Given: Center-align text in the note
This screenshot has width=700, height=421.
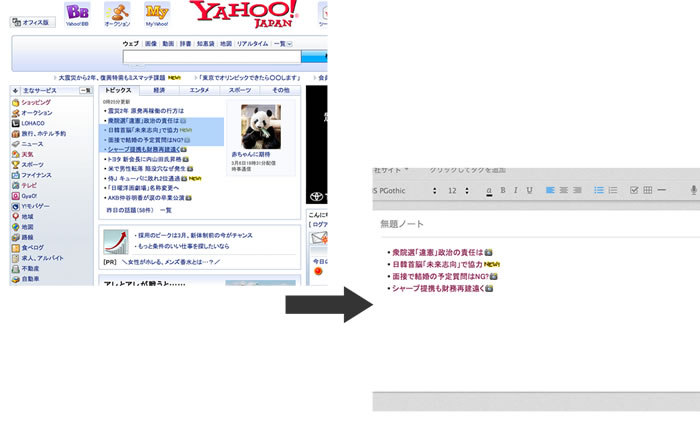Looking at the screenshot, I should click(x=564, y=190).
